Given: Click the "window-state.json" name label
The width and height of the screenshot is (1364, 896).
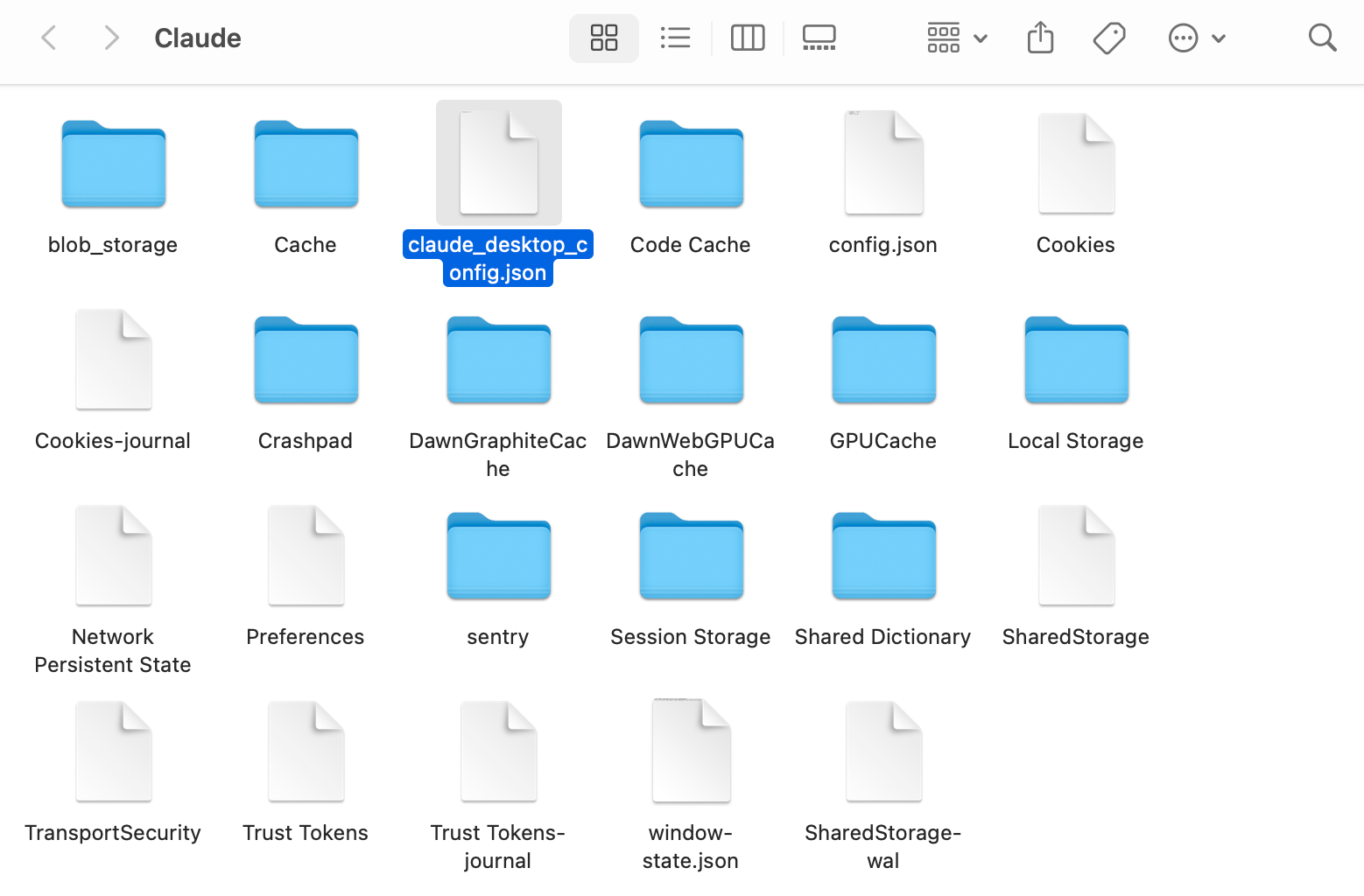Looking at the screenshot, I should click(x=691, y=847).
